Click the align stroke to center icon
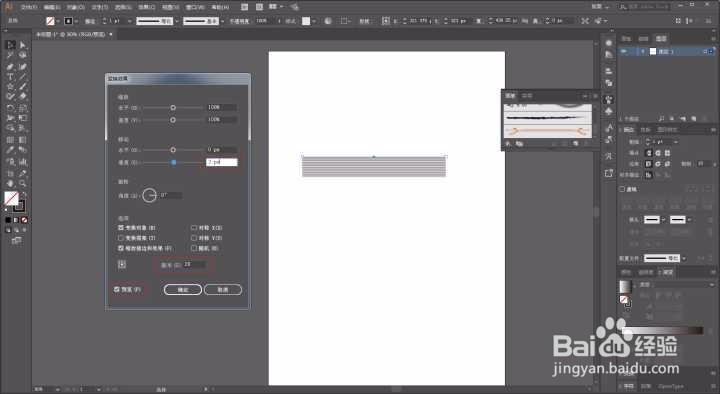This screenshot has height=394, width=720. (x=649, y=175)
